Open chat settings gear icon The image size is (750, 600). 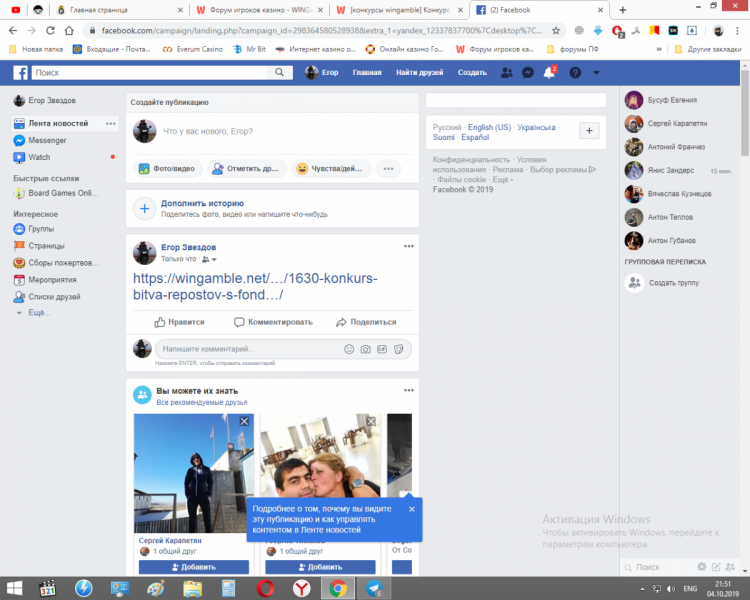[702, 567]
